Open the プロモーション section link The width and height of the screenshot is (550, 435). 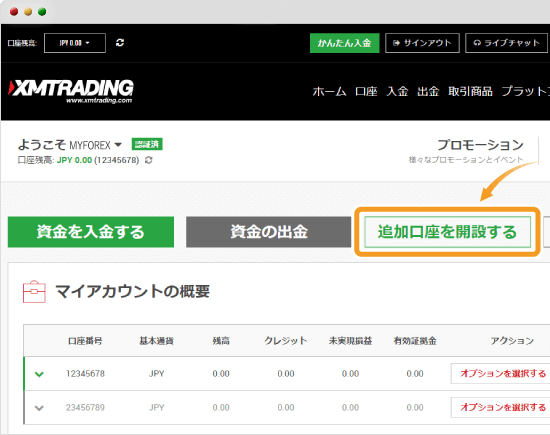480,145
